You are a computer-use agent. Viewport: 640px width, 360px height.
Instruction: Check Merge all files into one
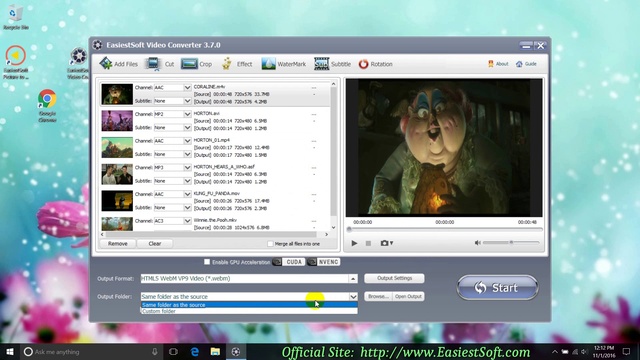[270, 244]
